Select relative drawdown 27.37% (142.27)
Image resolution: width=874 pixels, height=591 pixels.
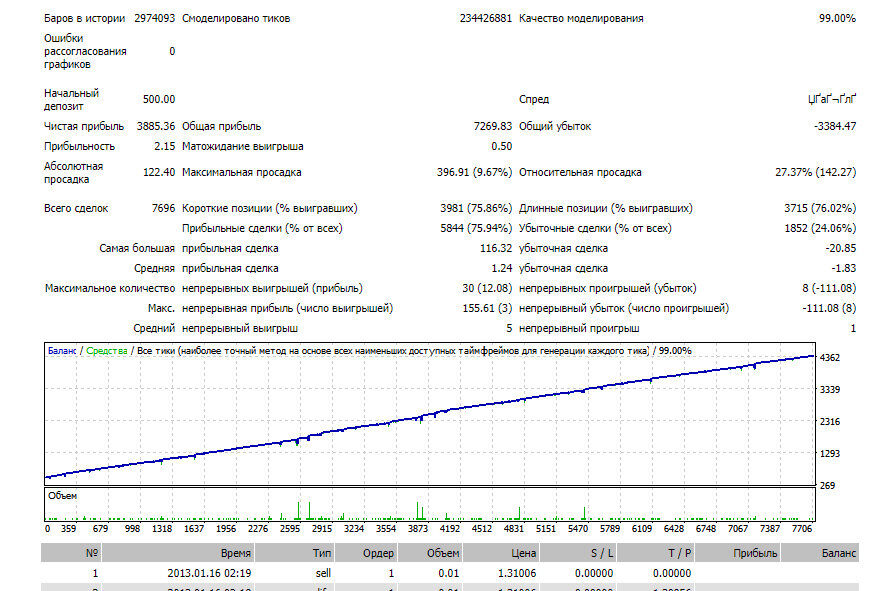(x=815, y=172)
